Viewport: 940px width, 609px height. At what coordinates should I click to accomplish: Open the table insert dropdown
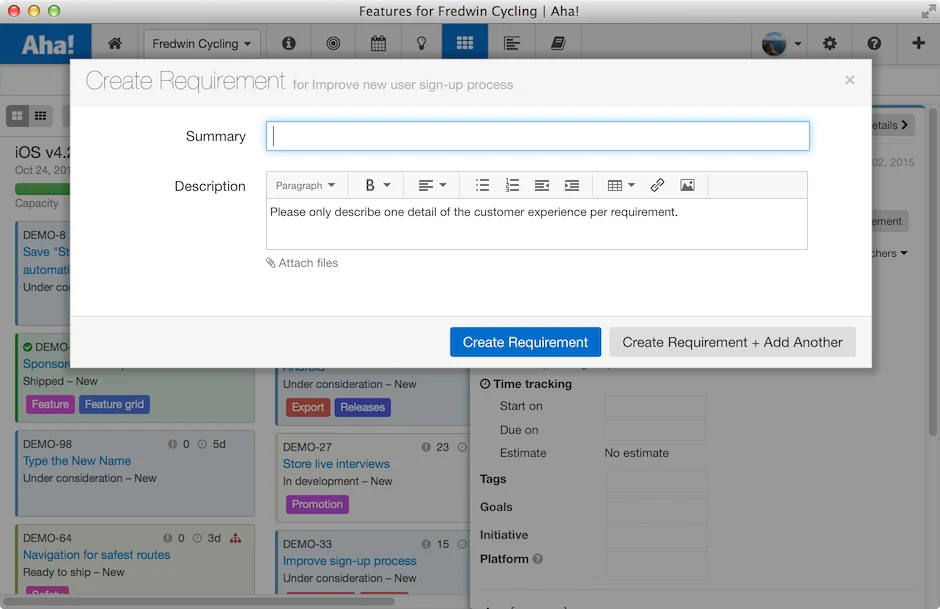click(x=621, y=185)
